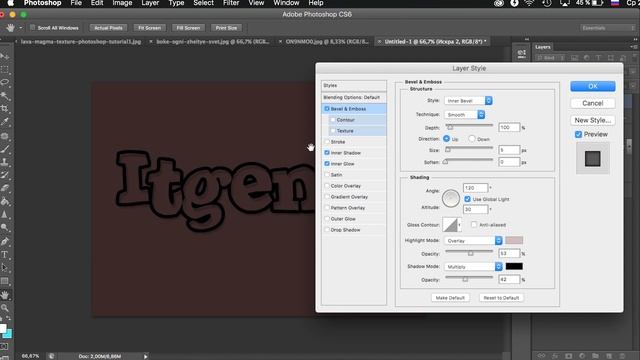Select the Clone Stamp tool
Viewport: 640px width, 360px height.
tap(5, 162)
